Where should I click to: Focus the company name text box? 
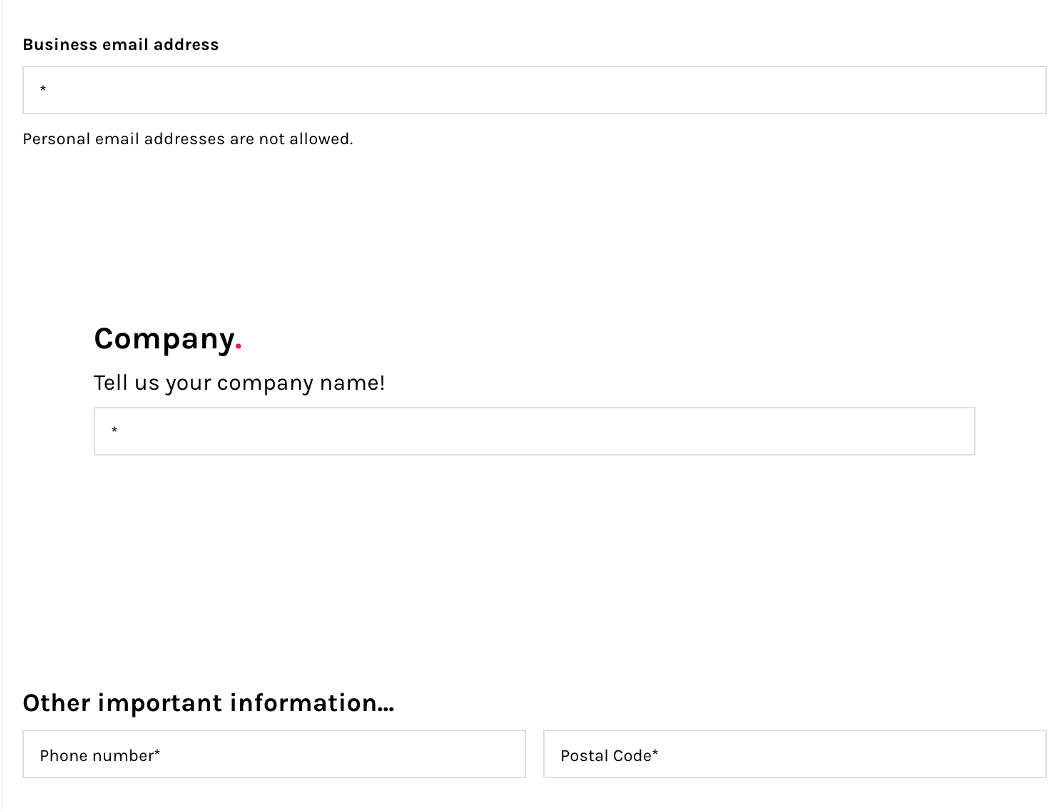pyautogui.click(x=534, y=431)
